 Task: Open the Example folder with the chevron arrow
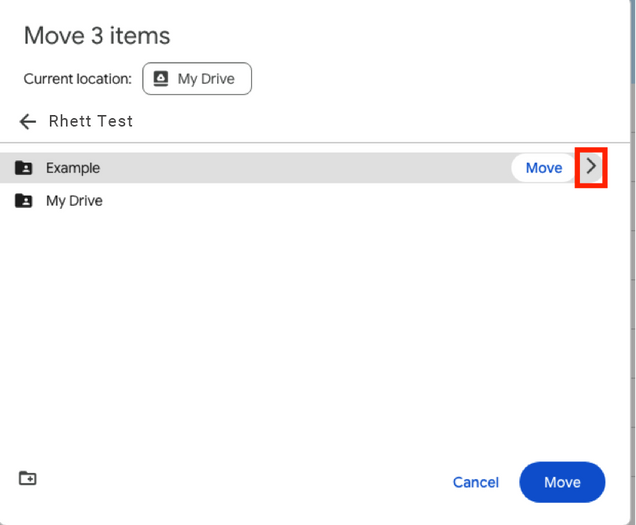(591, 167)
